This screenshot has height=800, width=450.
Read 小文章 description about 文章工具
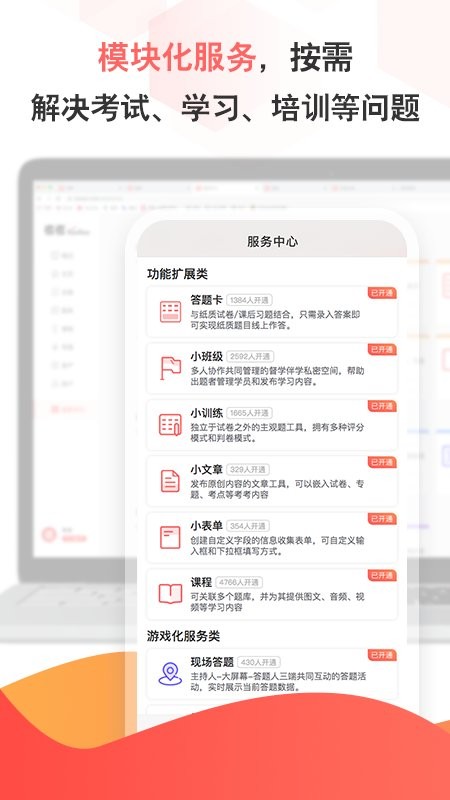coord(278,489)
